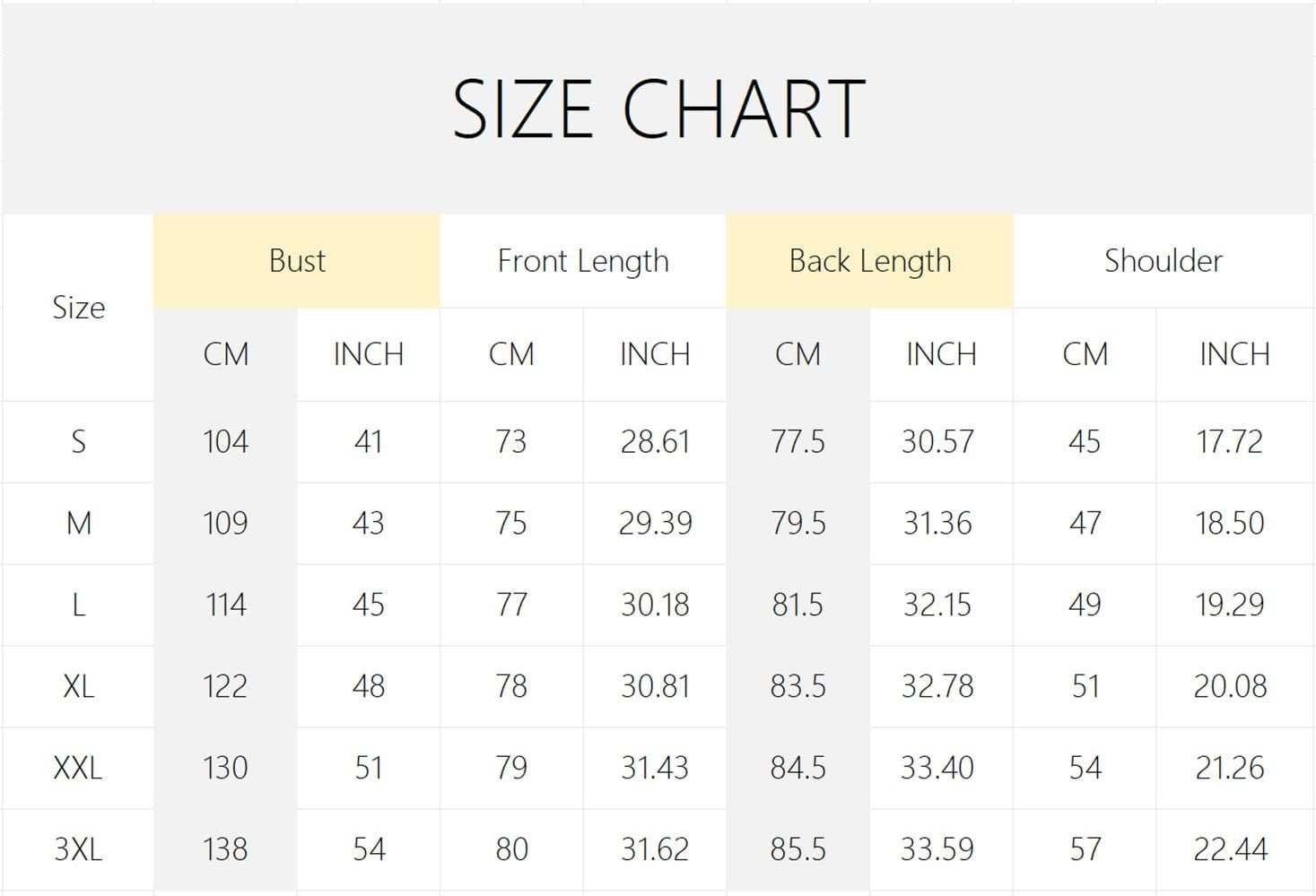Click the Front Length column header
This screenshot has height=896, width=1316.
point(583,261)
